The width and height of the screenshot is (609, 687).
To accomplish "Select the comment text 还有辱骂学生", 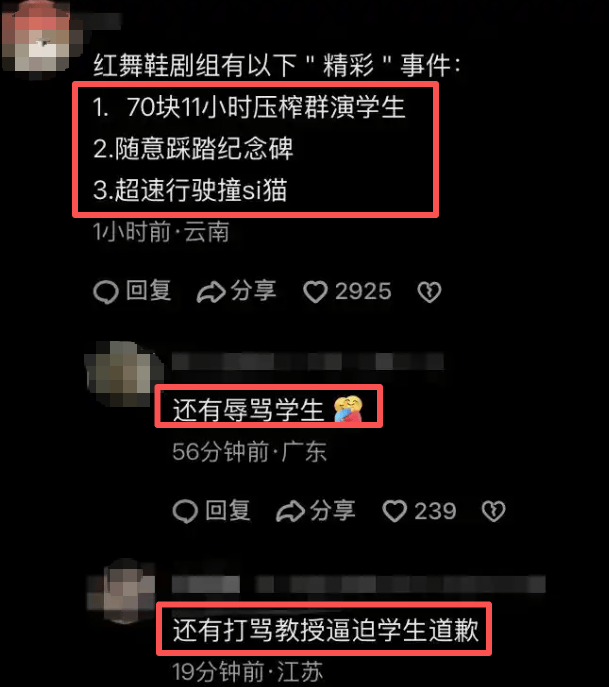I will pos(248,410).
